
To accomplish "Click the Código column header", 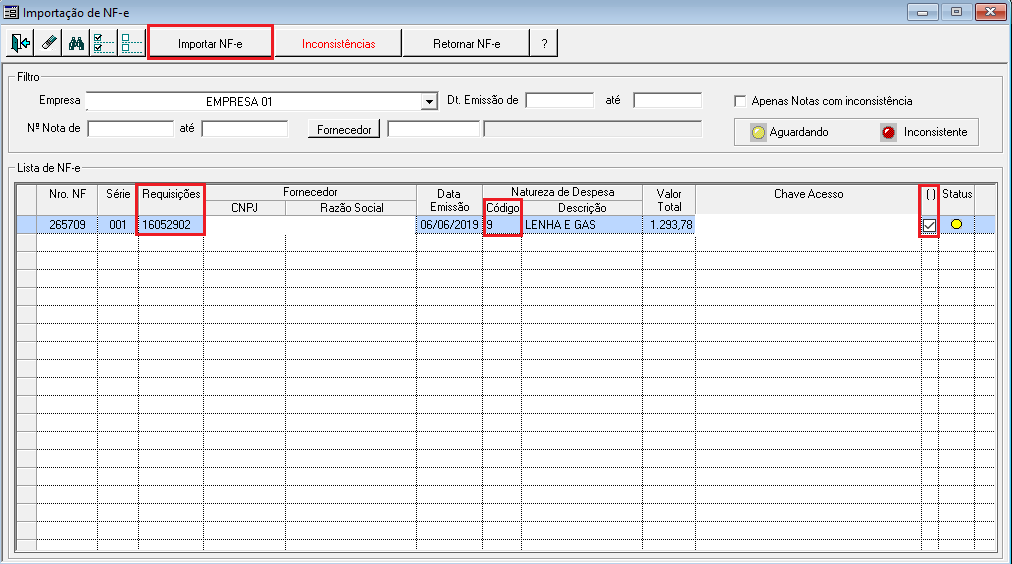I will (502, 208).
